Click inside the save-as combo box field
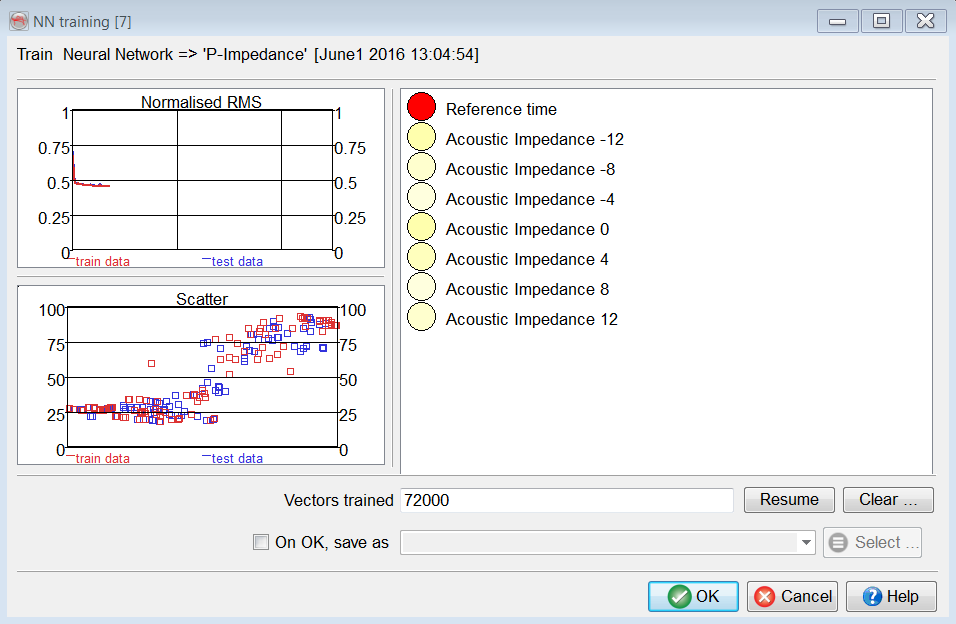The image size is (956, 624). pyautogui.click(x=600, y=543)
